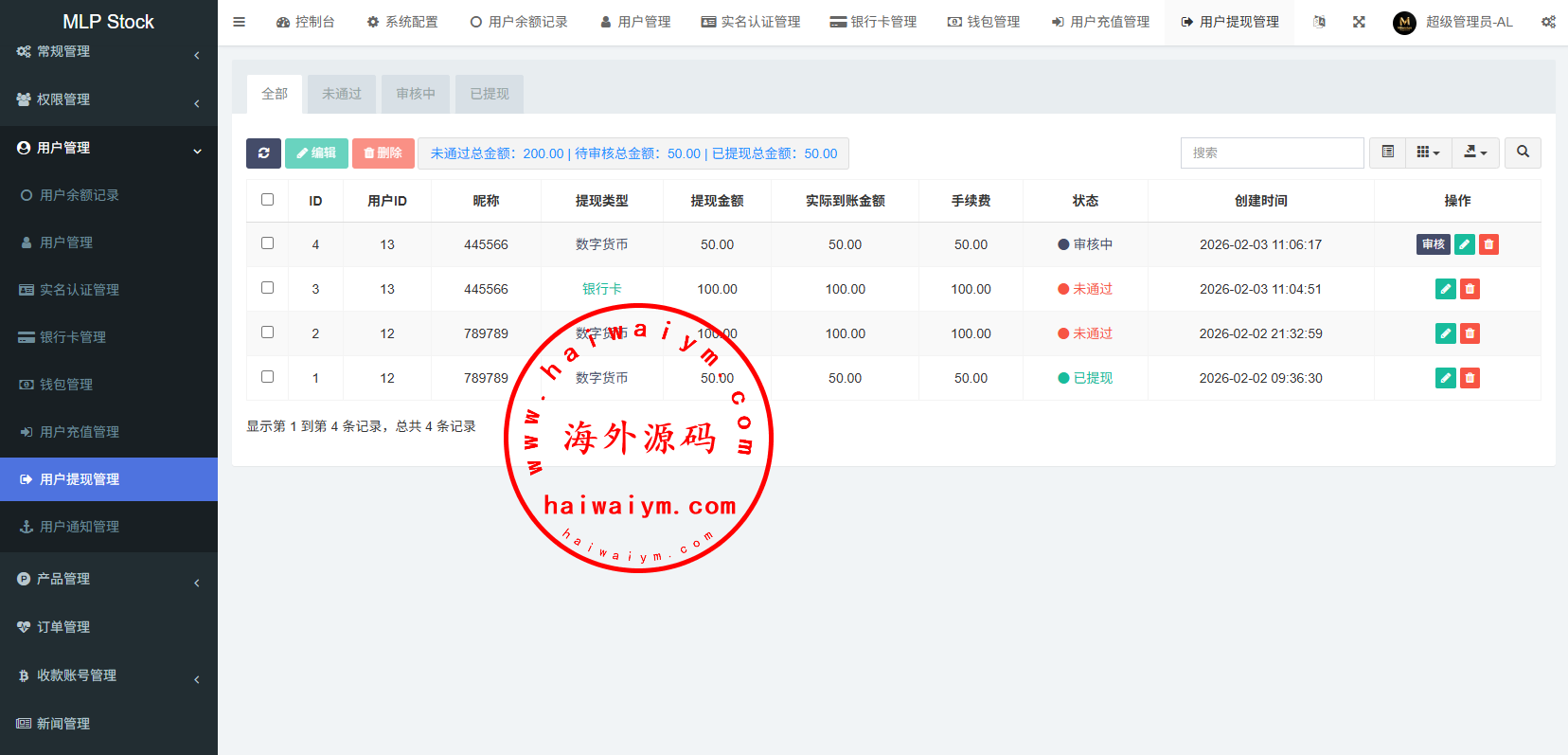Click the 审核 button for record 4

(1433, 244)
